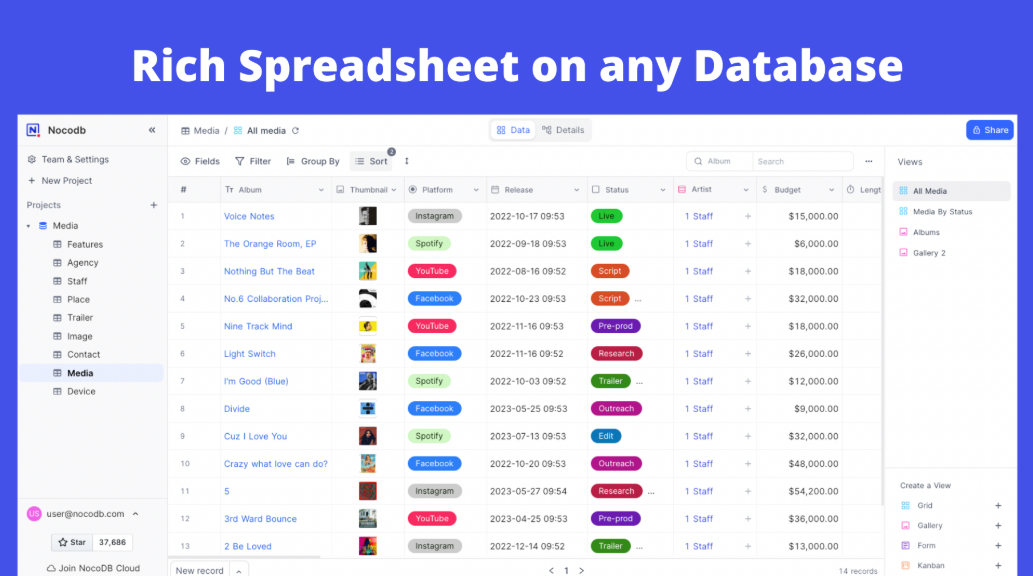1033x576 pixels.
Task: Open the Voice Notes album link
Action: coord(249,216)
